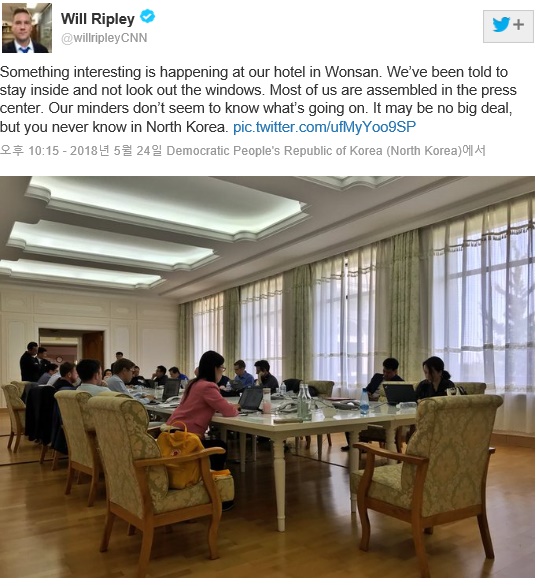538x586 pixels.
Task: Open the Democratic People's Republic of Korea location
Action: pos(314,151)
